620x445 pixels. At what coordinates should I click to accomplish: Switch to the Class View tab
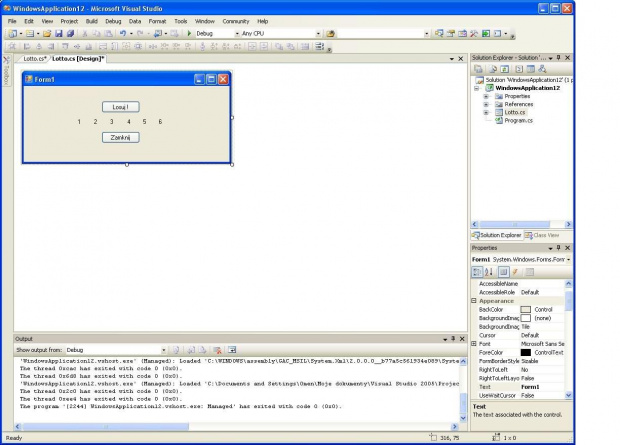[x=542, y=235]
